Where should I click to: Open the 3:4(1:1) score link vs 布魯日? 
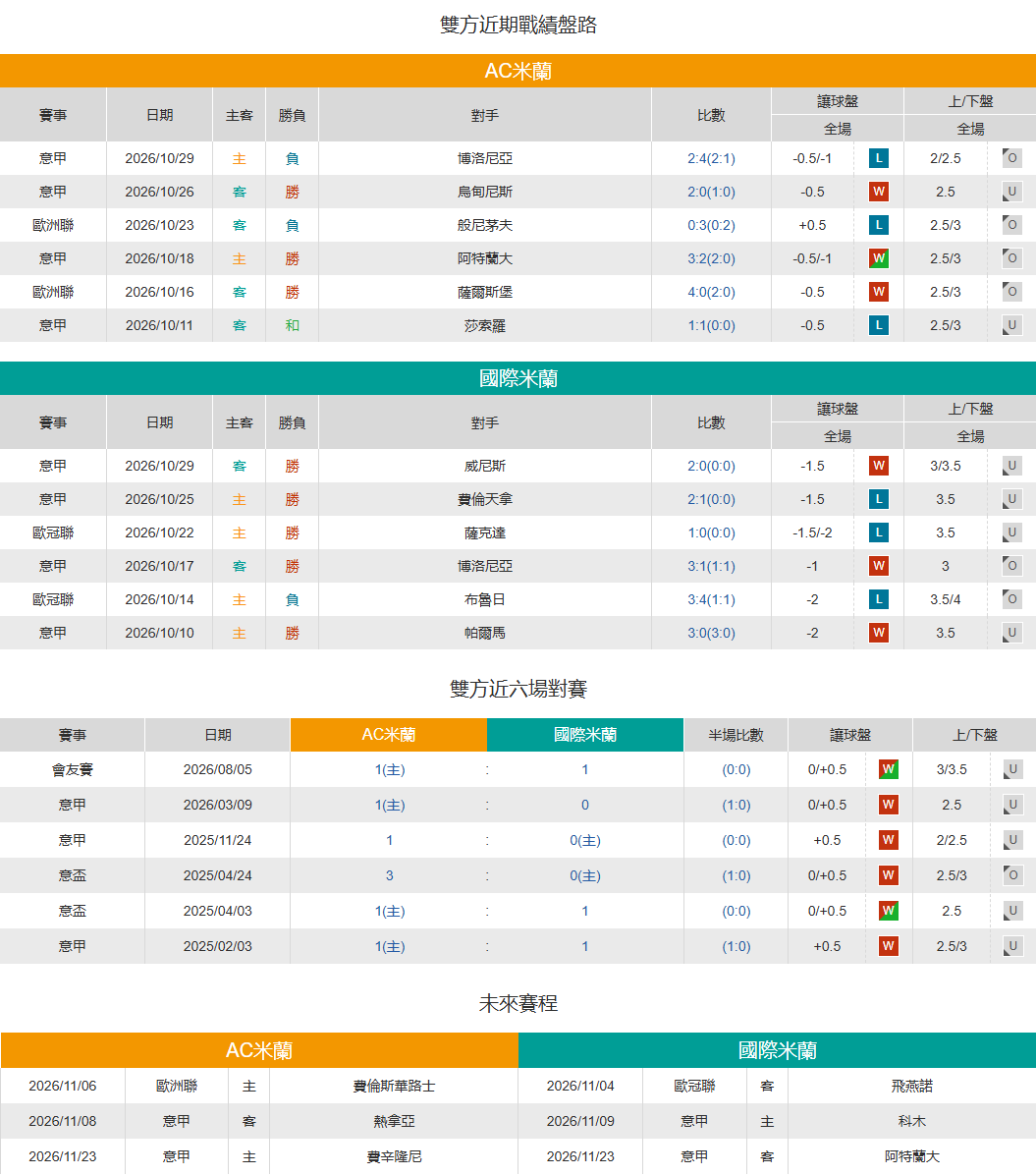point(711,600)
